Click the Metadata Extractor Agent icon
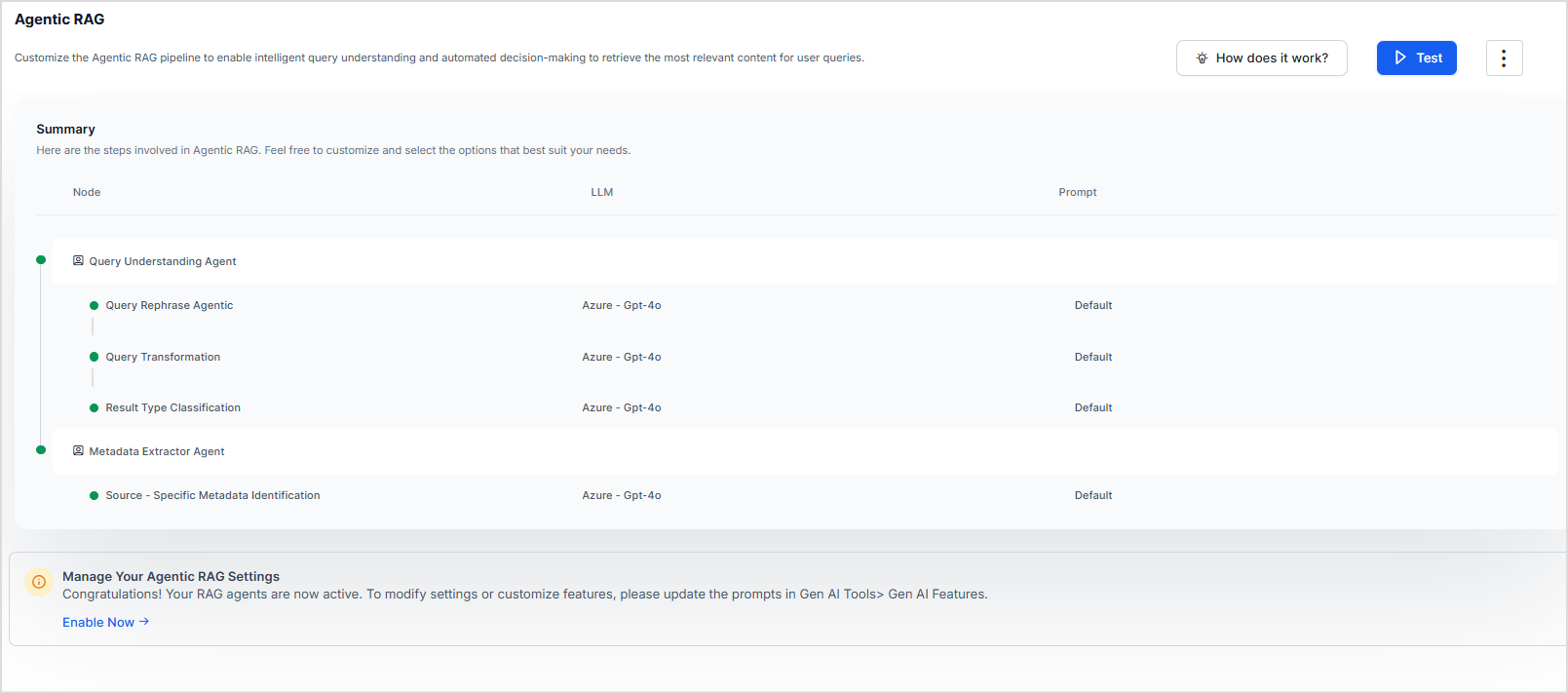The image size is (1568, 693). click(78, 451)
